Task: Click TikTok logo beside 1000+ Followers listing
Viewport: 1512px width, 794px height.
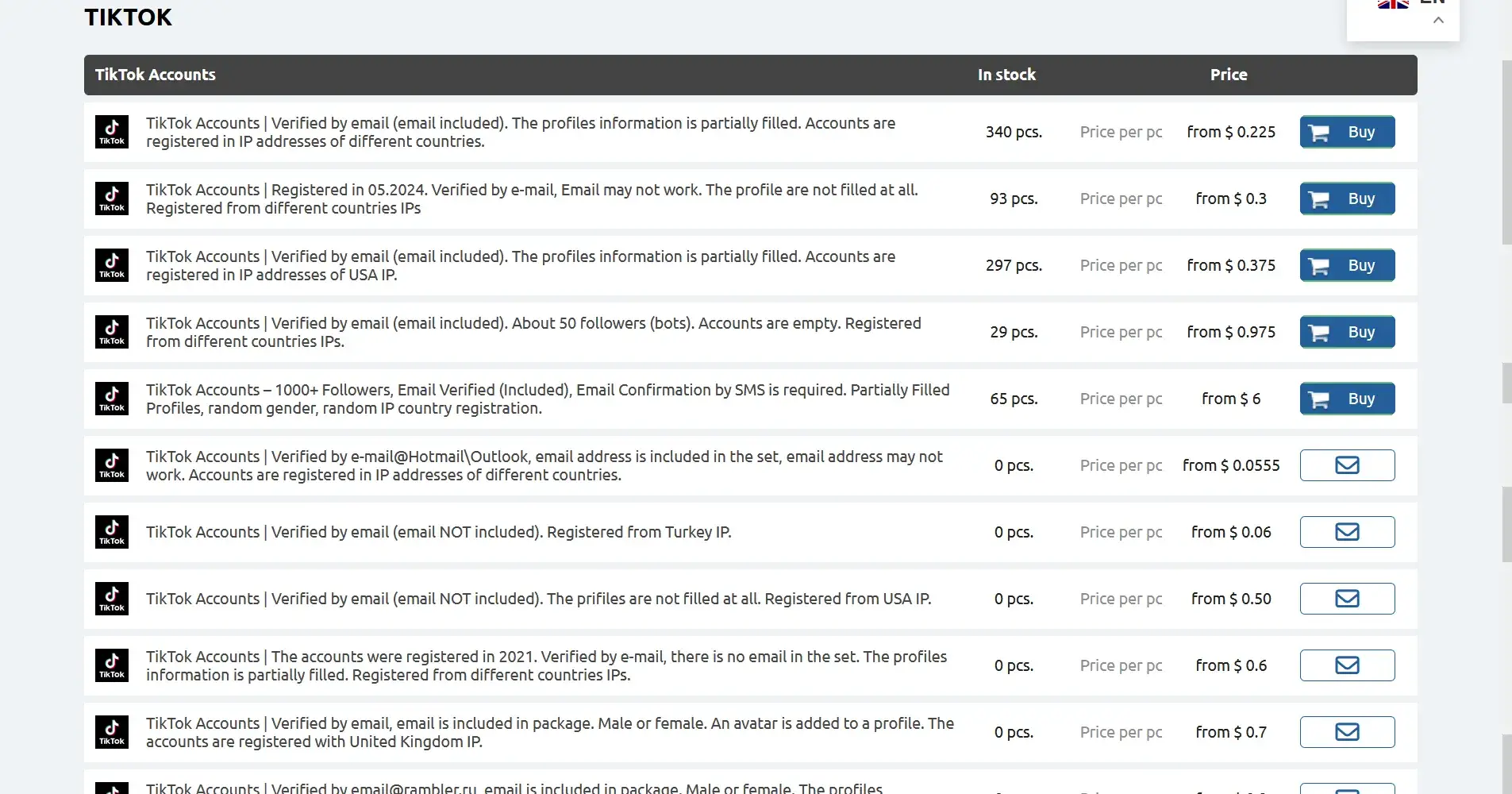Action: click(x=112, y=399)
